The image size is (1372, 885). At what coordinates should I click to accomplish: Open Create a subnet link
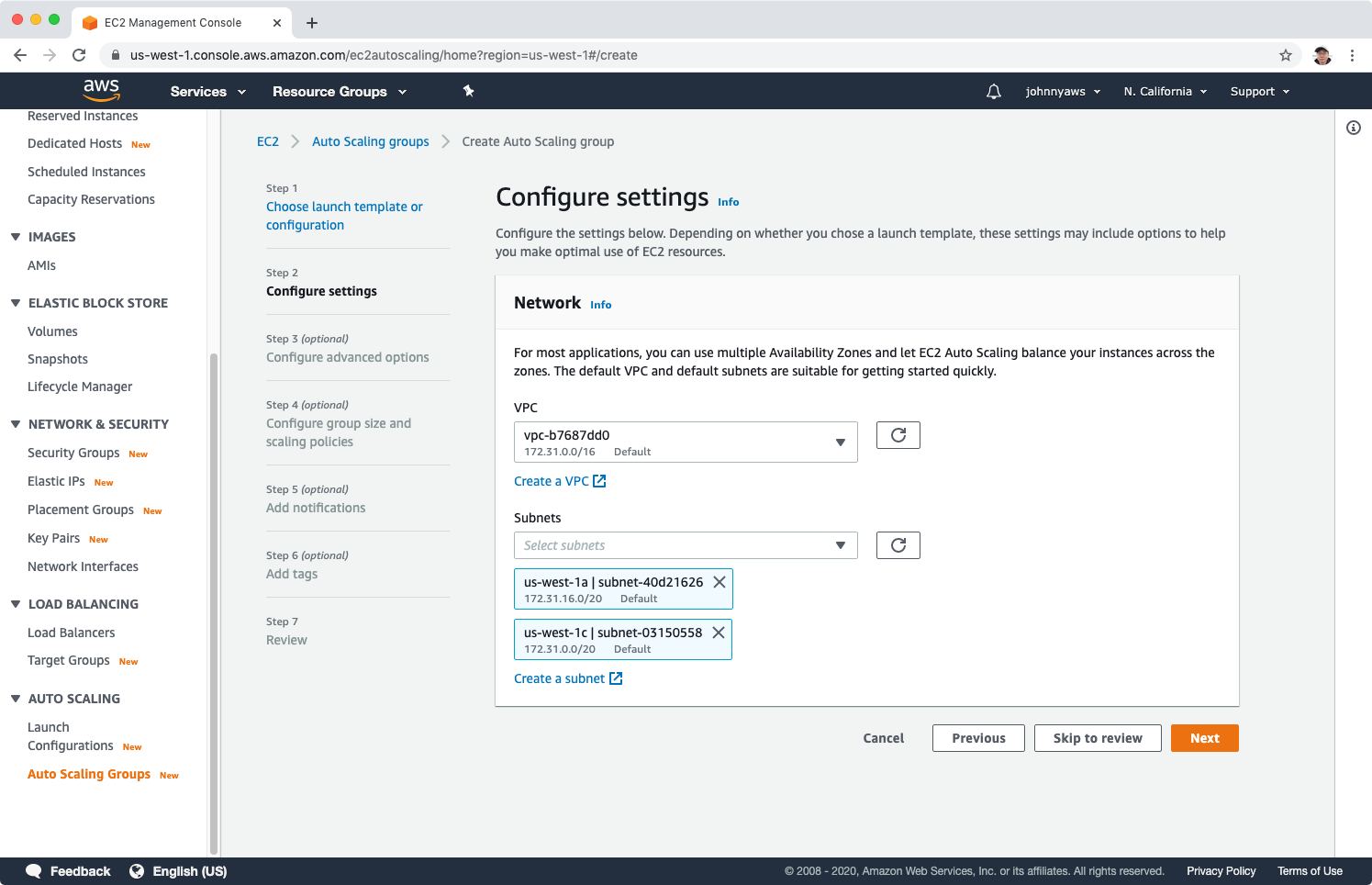pos(568,678)
